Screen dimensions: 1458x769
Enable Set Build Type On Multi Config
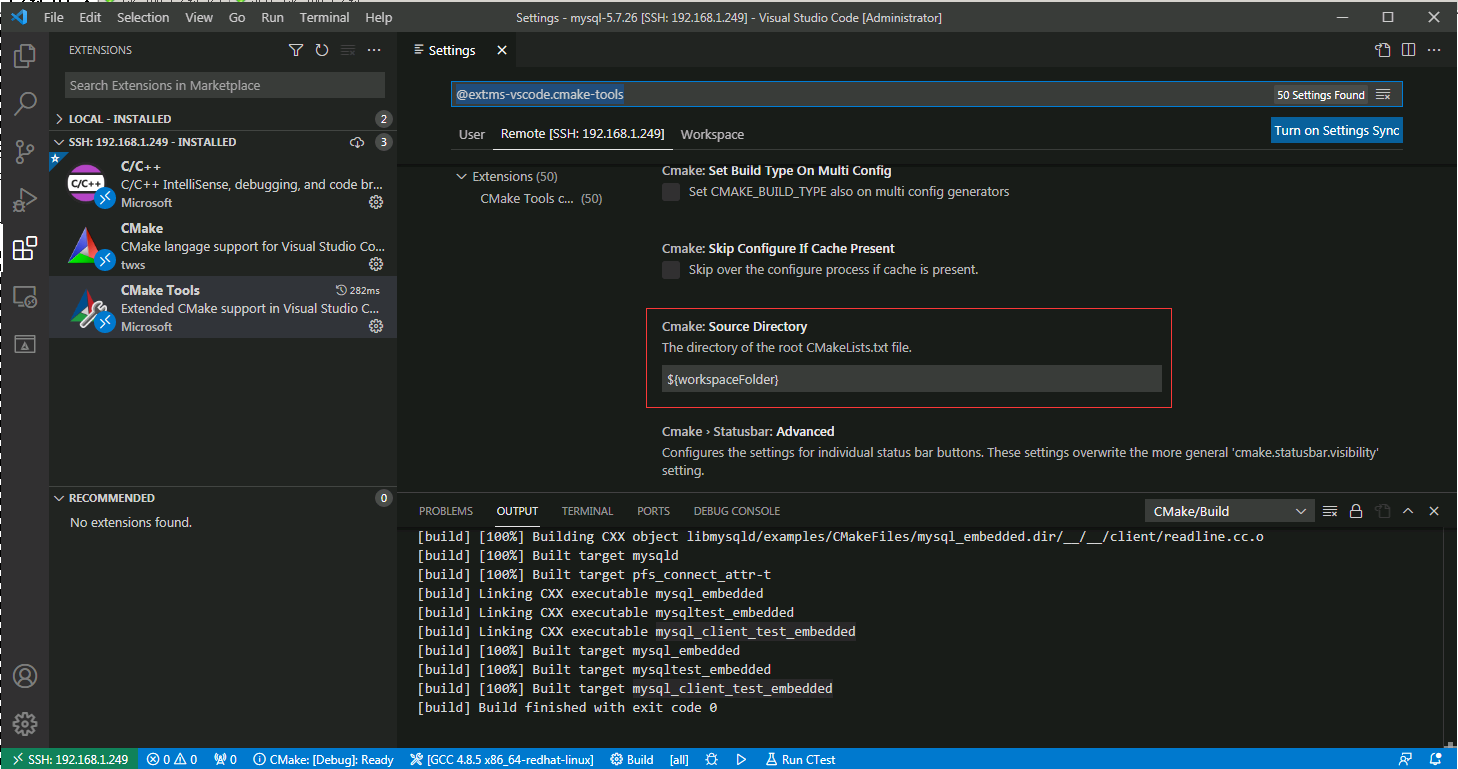(671, 192)
